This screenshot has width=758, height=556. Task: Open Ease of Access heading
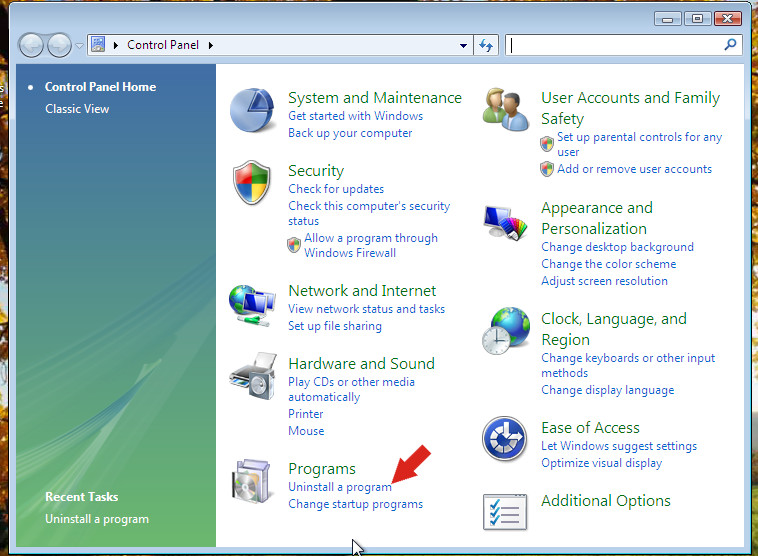(590, 428)
